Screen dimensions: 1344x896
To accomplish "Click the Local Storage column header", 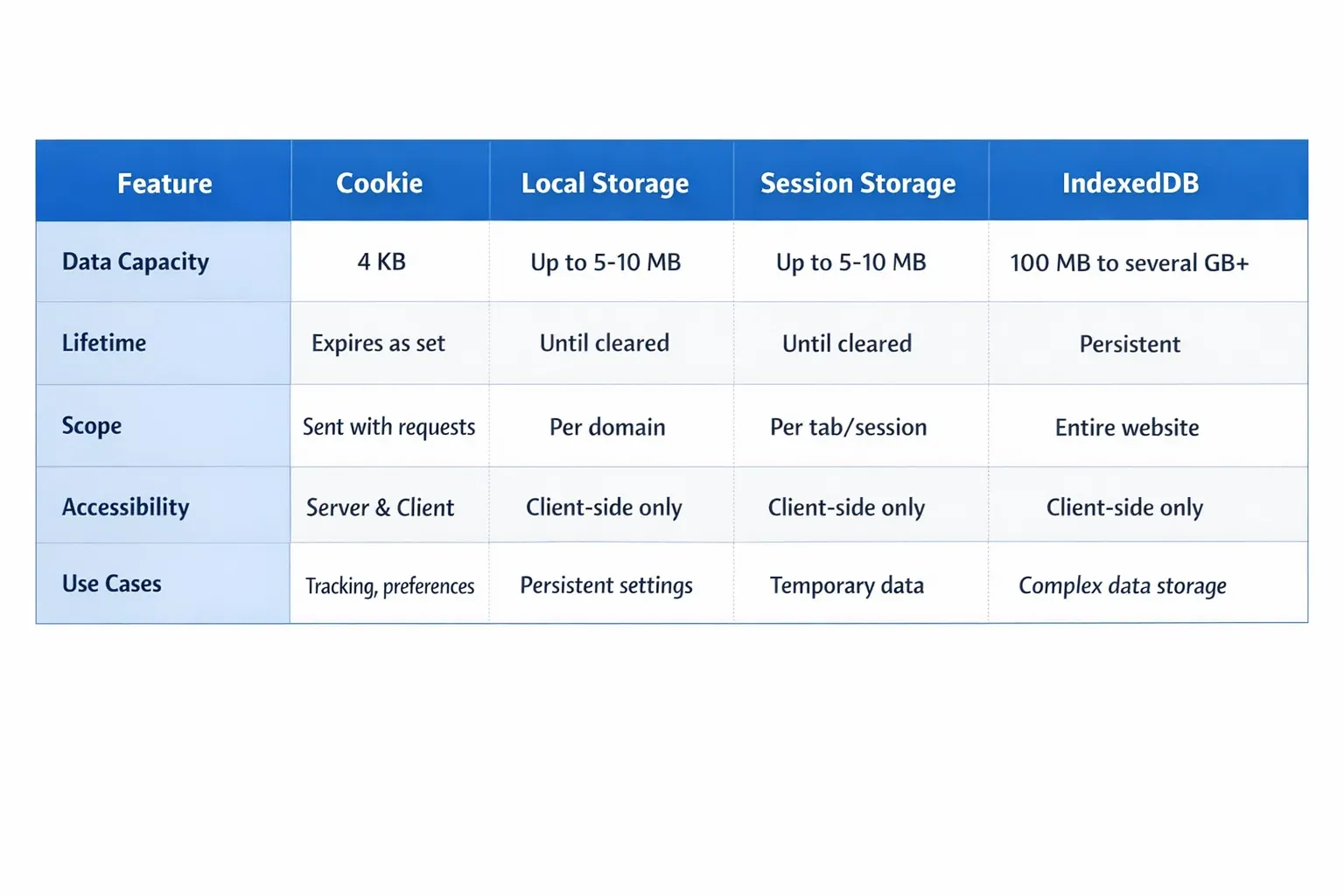I will [x=605, y=183].
